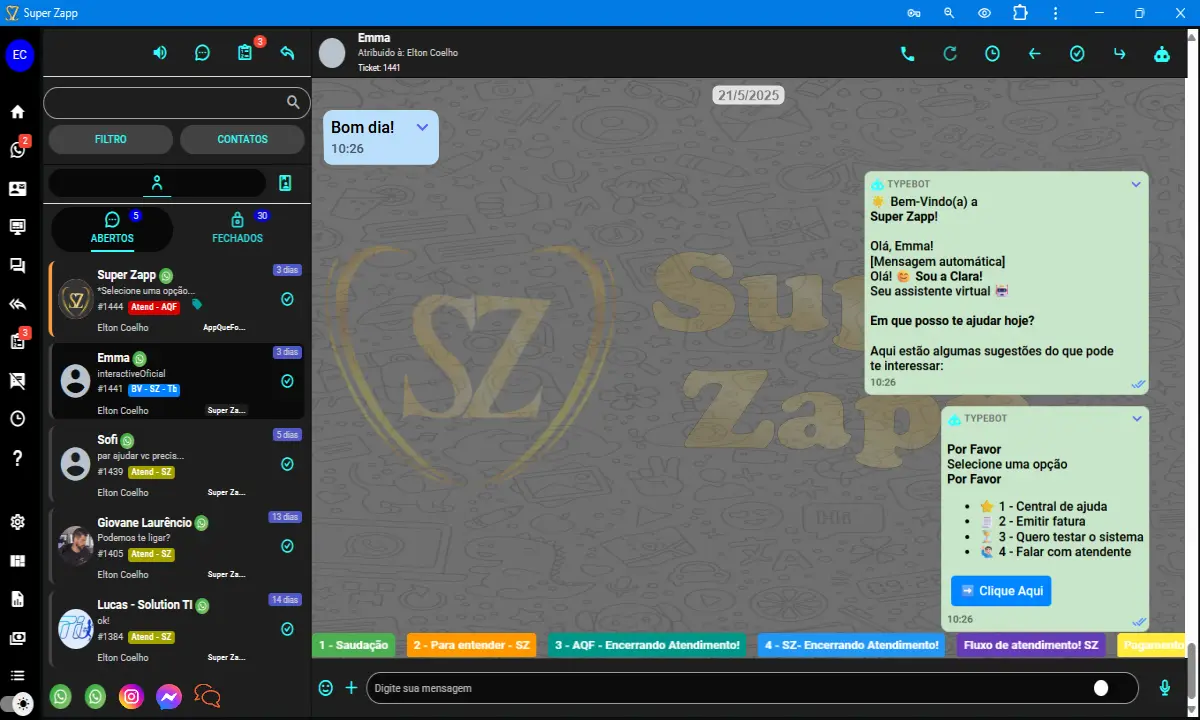Click the search magnifier in search box
The image size is (1200, 720).
click(x=293, y=102)
